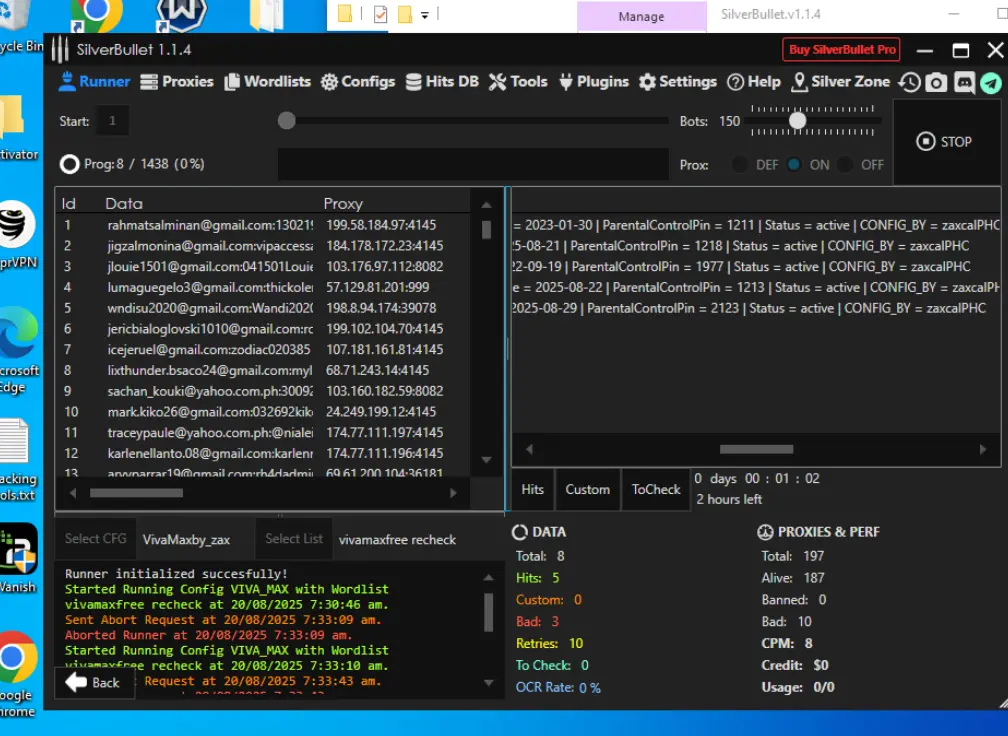Select row with sachan_kouki@yahoo.com.ph

click(264, 391)
